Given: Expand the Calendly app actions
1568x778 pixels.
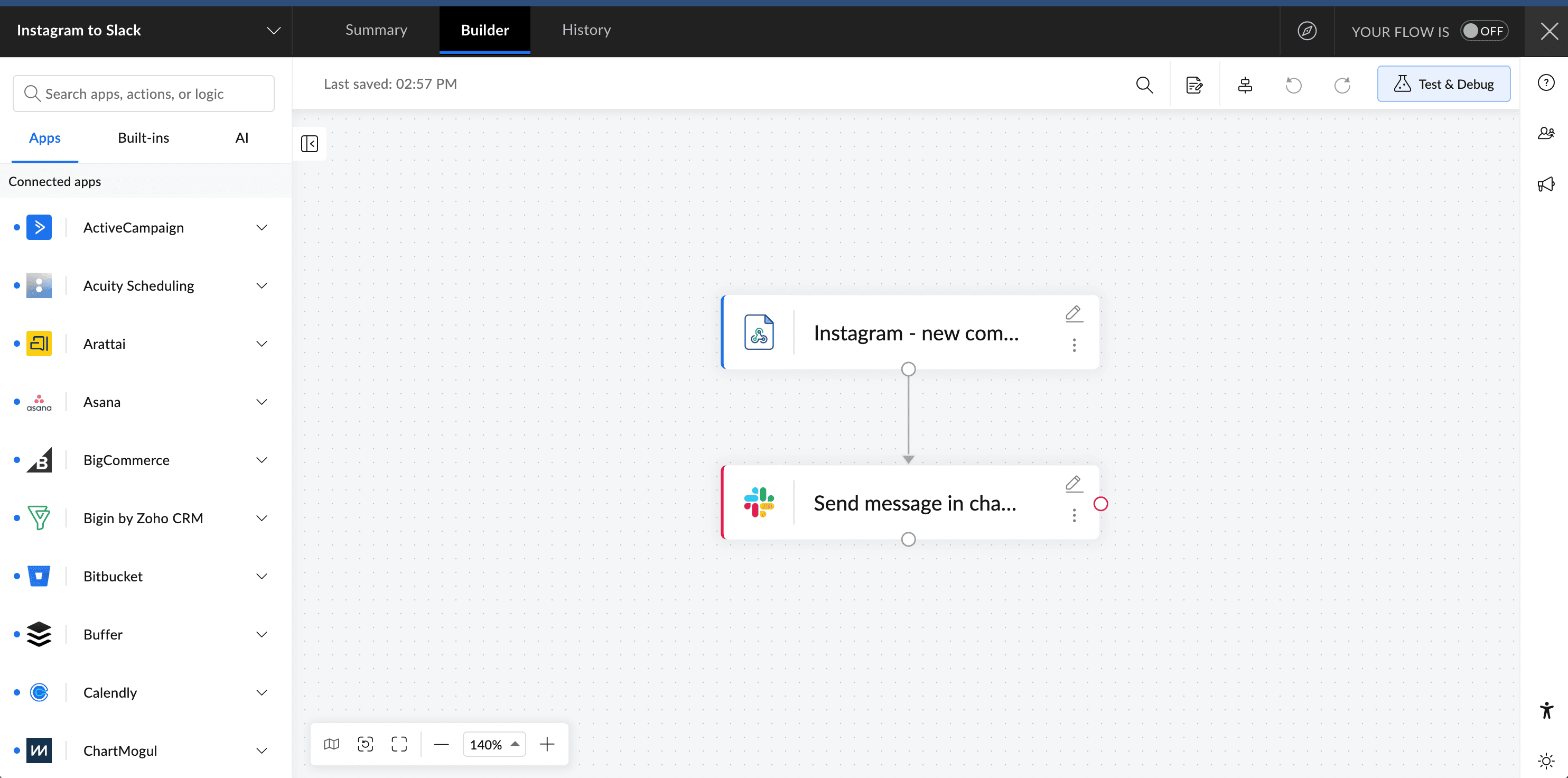Looking at the screenshot, I should pyautogui.click(x=262, y=693).
